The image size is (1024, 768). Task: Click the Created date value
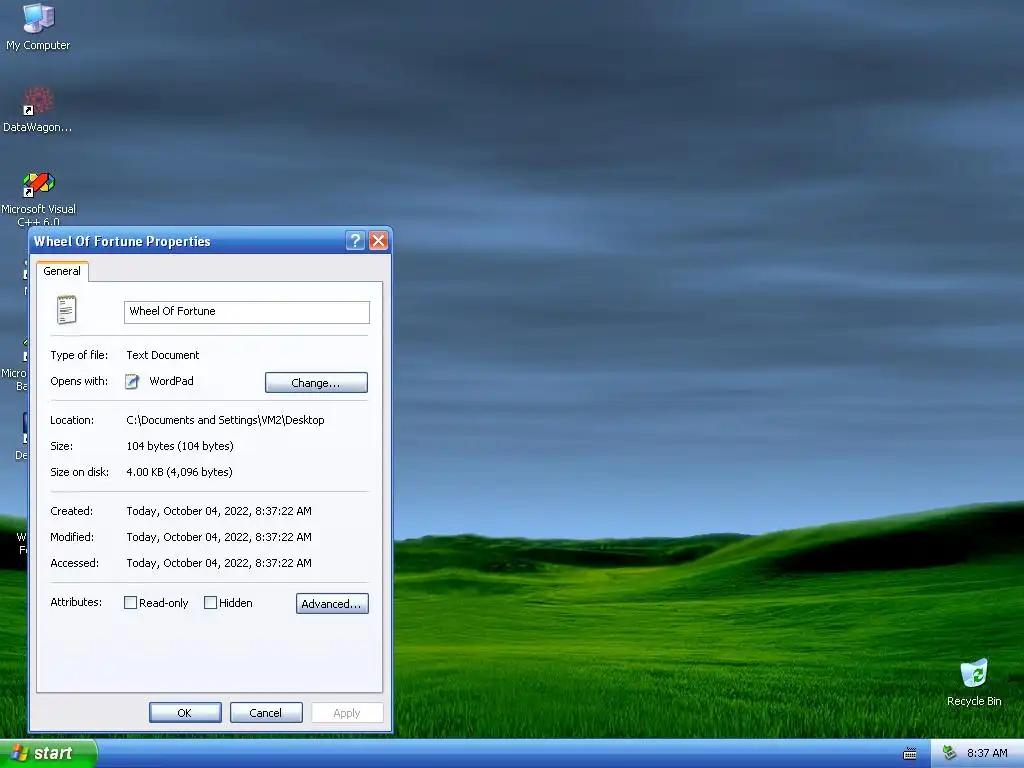pos(219,511)
